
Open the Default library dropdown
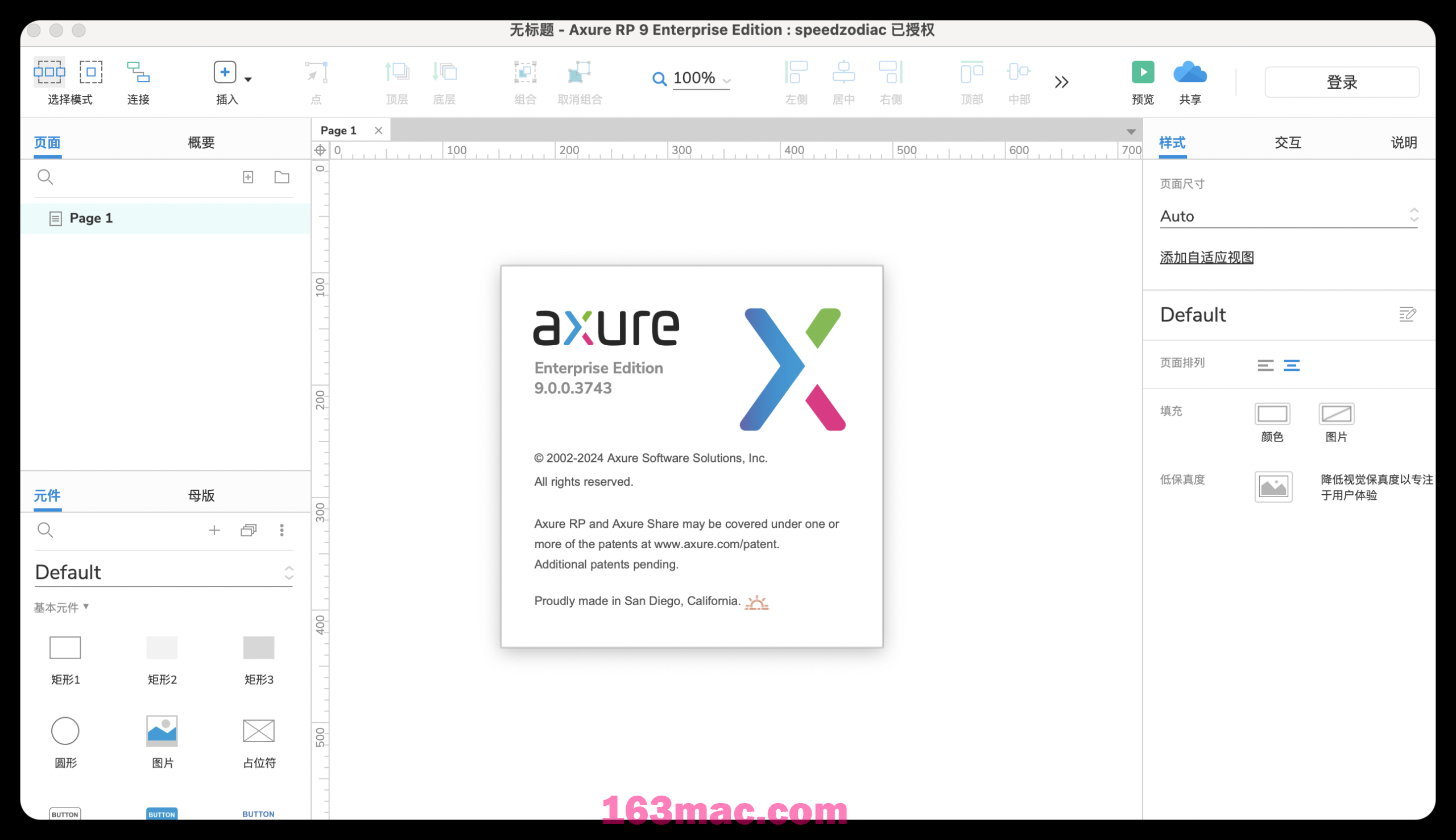point(164,572)
